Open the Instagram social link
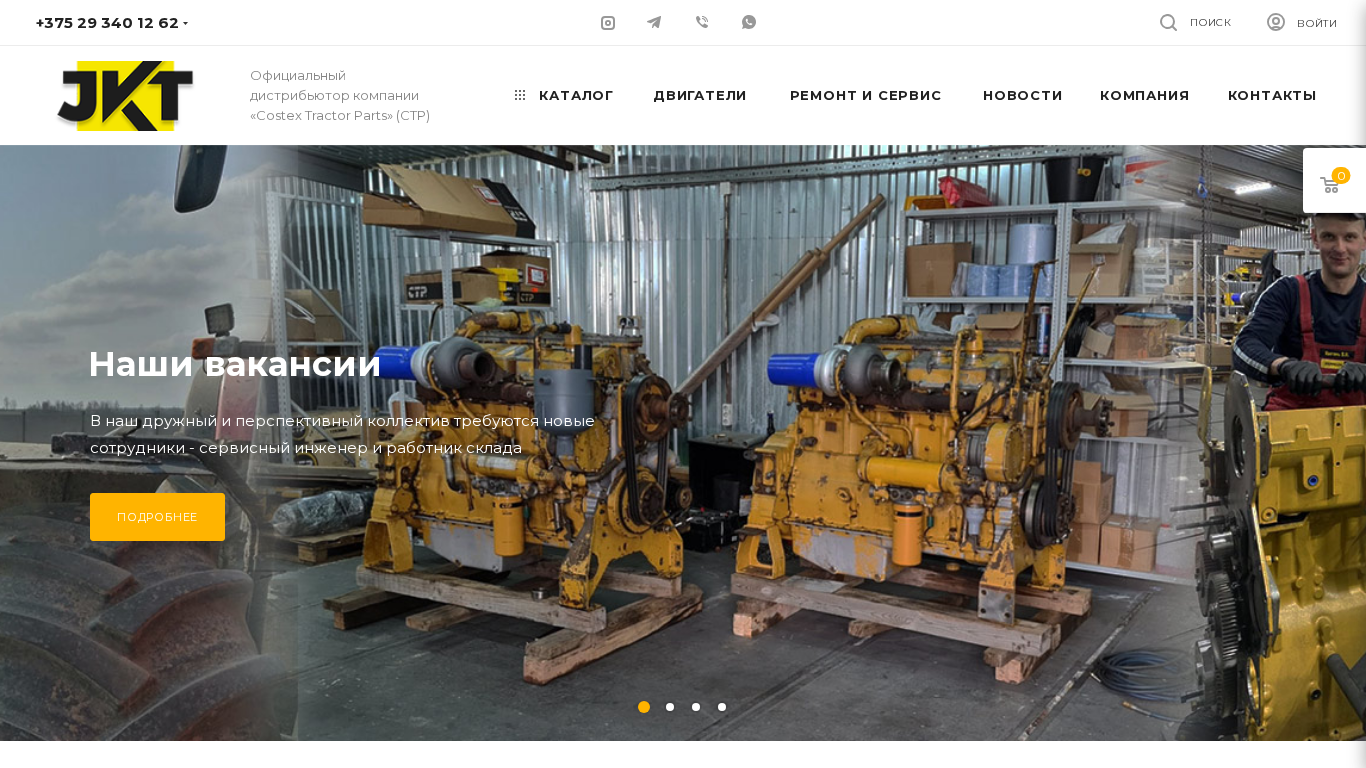1366x768 pixels. pyautogui.click(x=608, y=23)
